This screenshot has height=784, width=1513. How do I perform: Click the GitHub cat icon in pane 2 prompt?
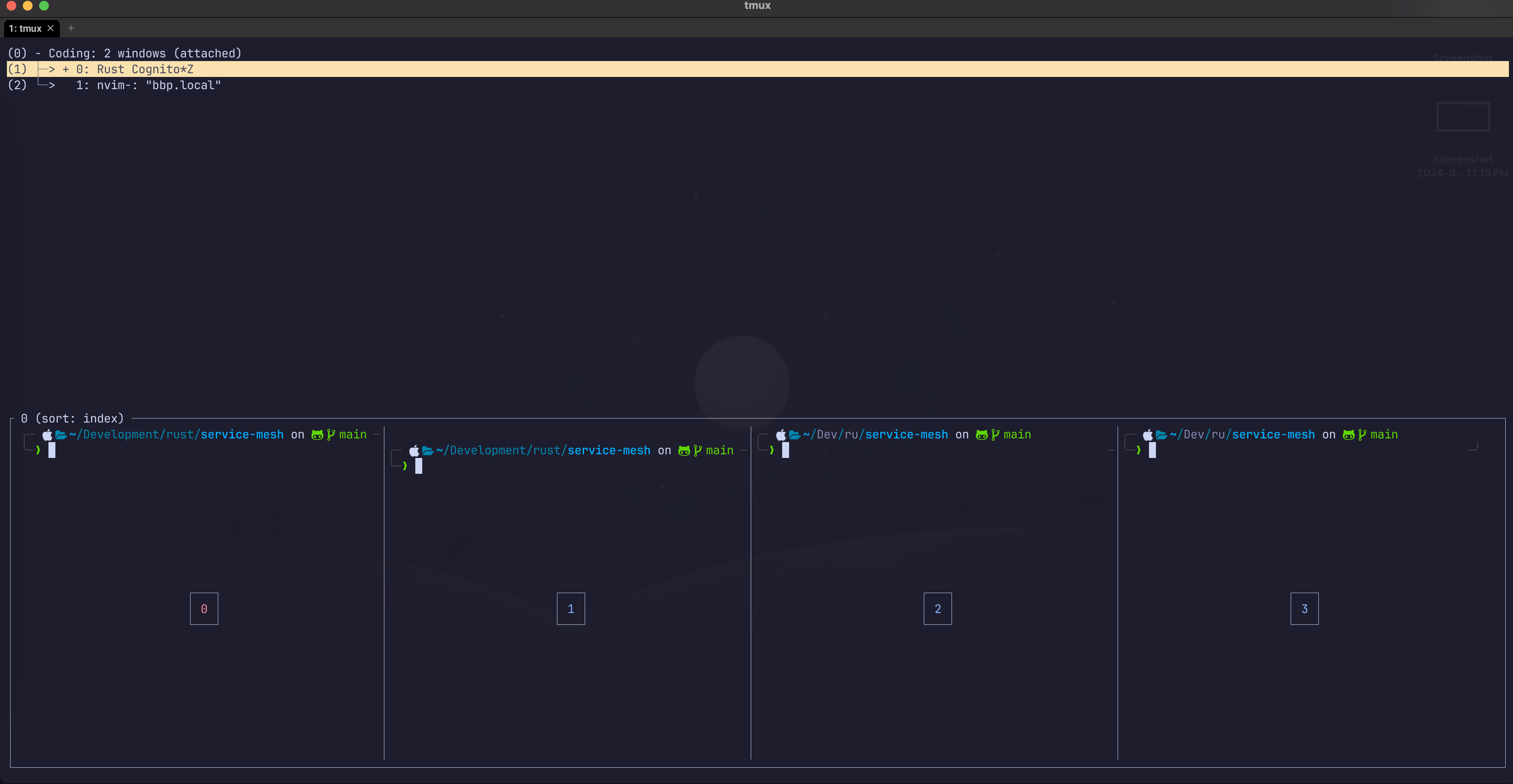point(981,435)
